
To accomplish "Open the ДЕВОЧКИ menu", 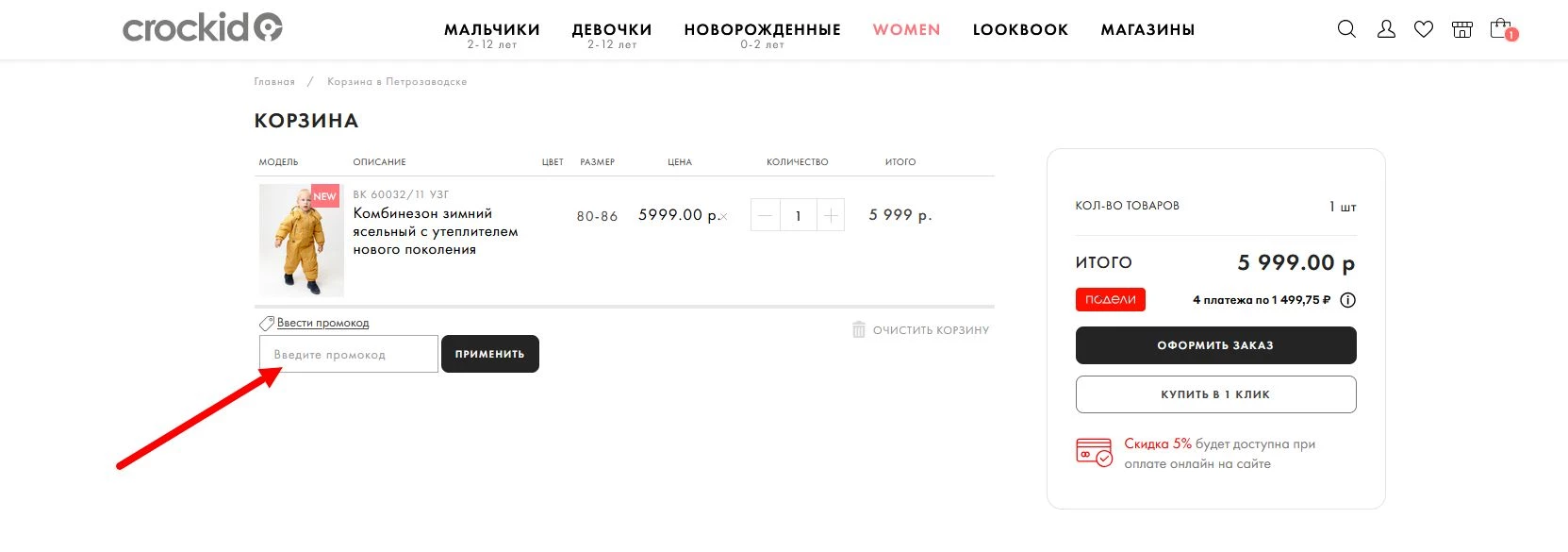I will 612,30.
